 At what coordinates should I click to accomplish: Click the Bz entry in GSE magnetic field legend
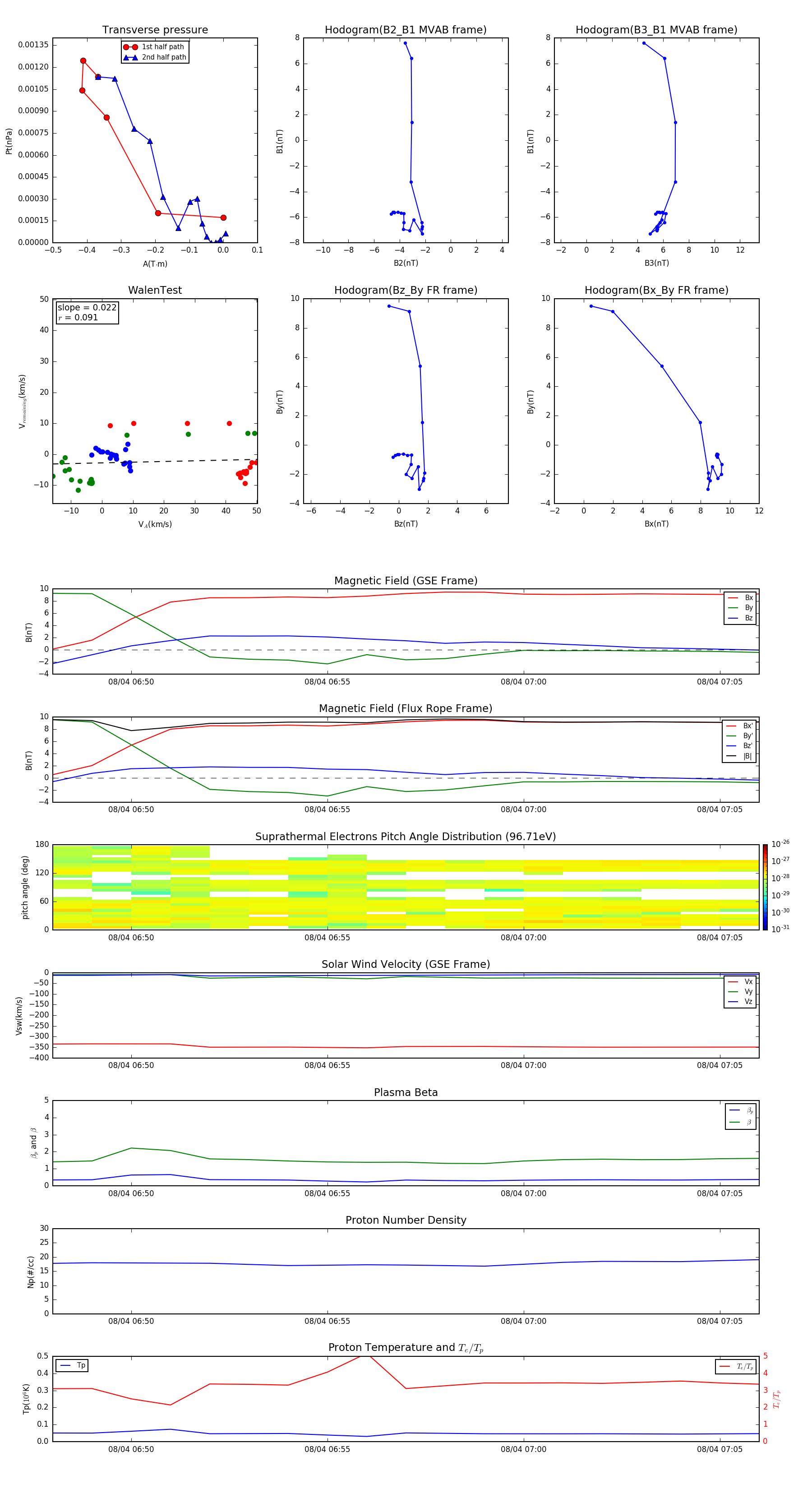coord(740,618)
